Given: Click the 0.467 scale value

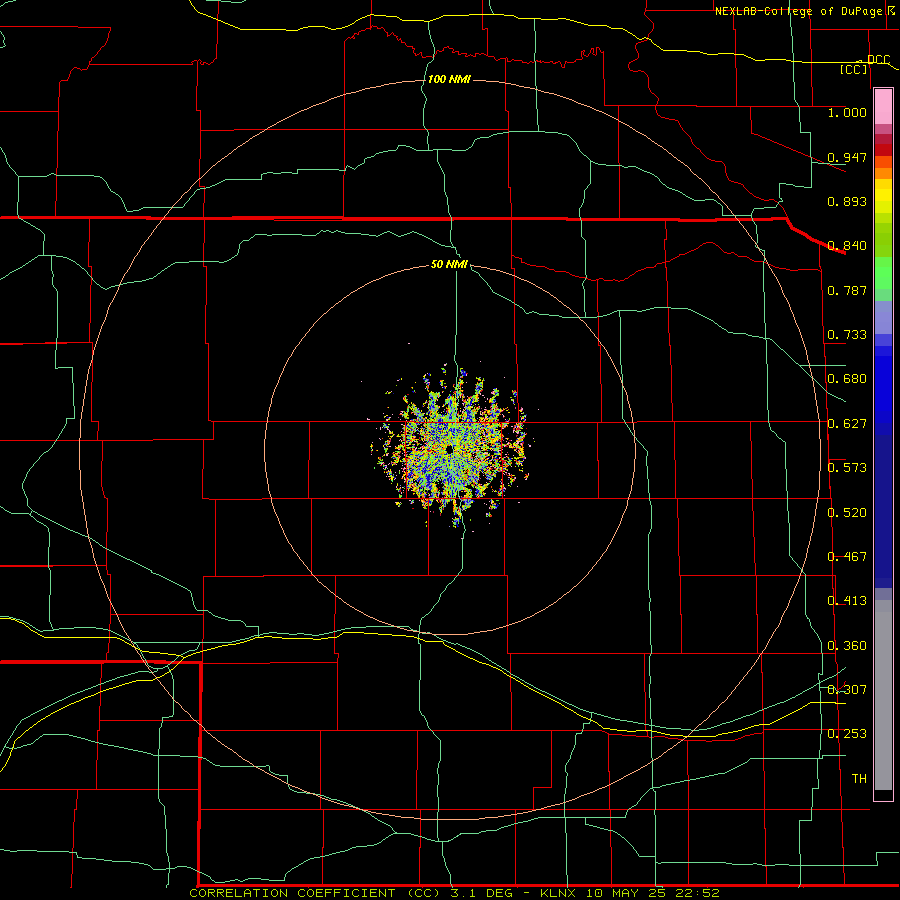Looking at the screenshot, I should coord(847,557).
